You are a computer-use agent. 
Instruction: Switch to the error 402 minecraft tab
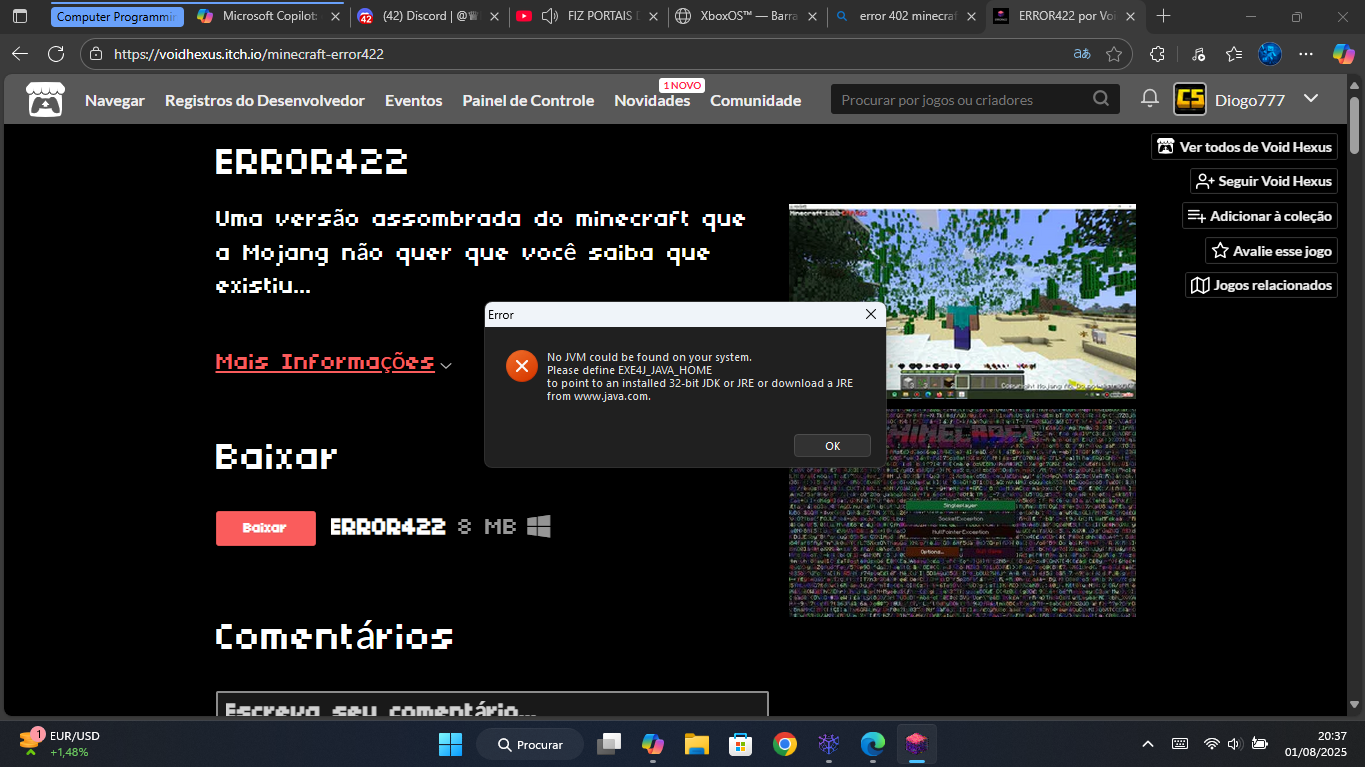tap(905, 16)
